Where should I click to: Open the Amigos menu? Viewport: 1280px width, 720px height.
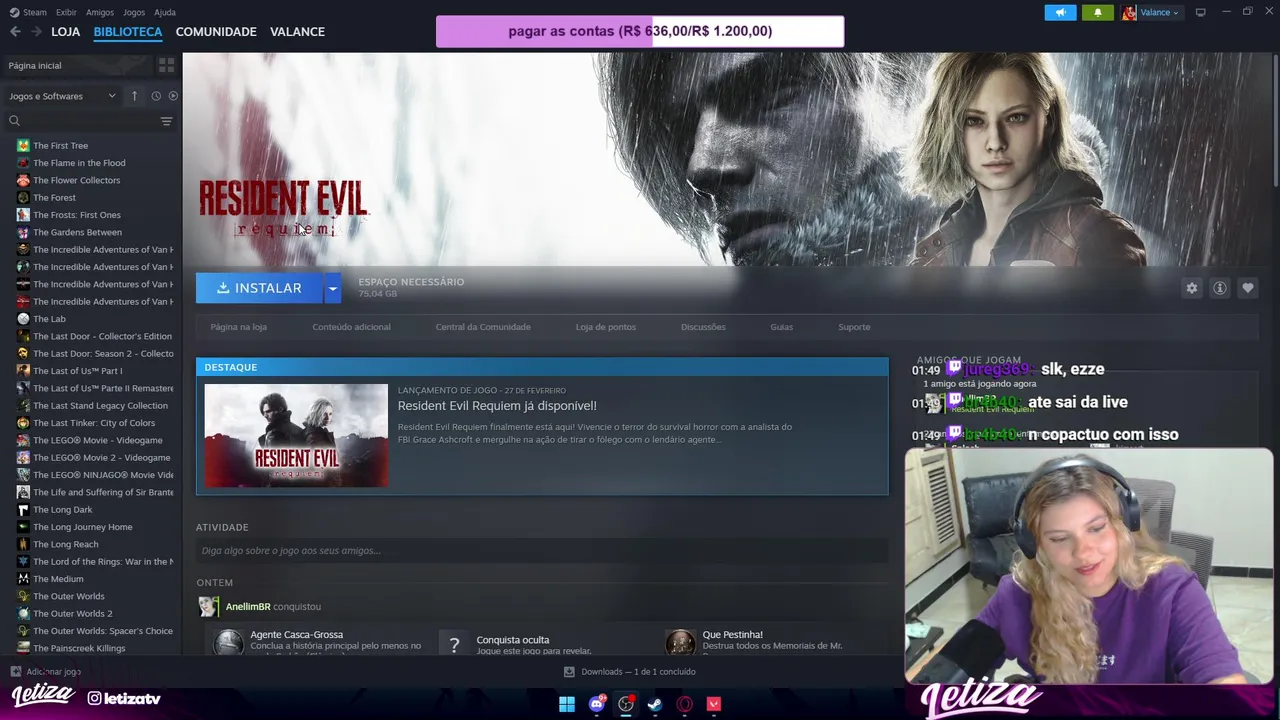point(100,12)
